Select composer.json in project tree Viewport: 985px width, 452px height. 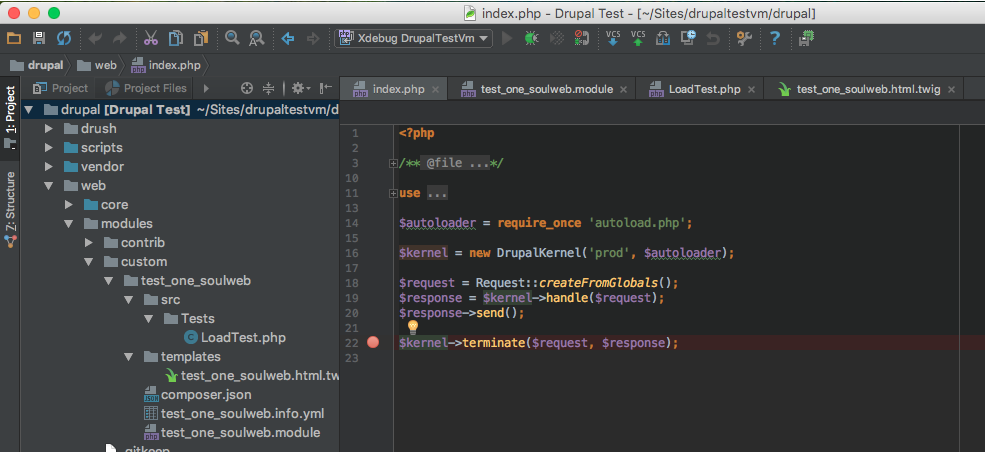pyautogui.click(x=198, y=395)
